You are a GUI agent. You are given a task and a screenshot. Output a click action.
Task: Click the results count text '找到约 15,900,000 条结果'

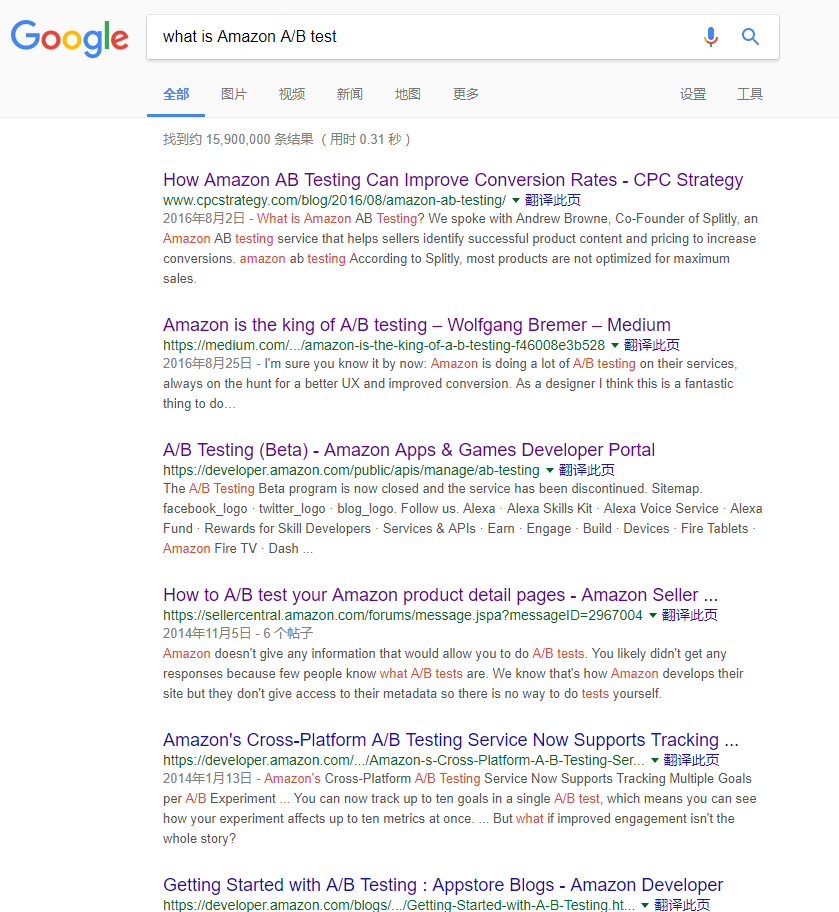(x=238, y=140)
